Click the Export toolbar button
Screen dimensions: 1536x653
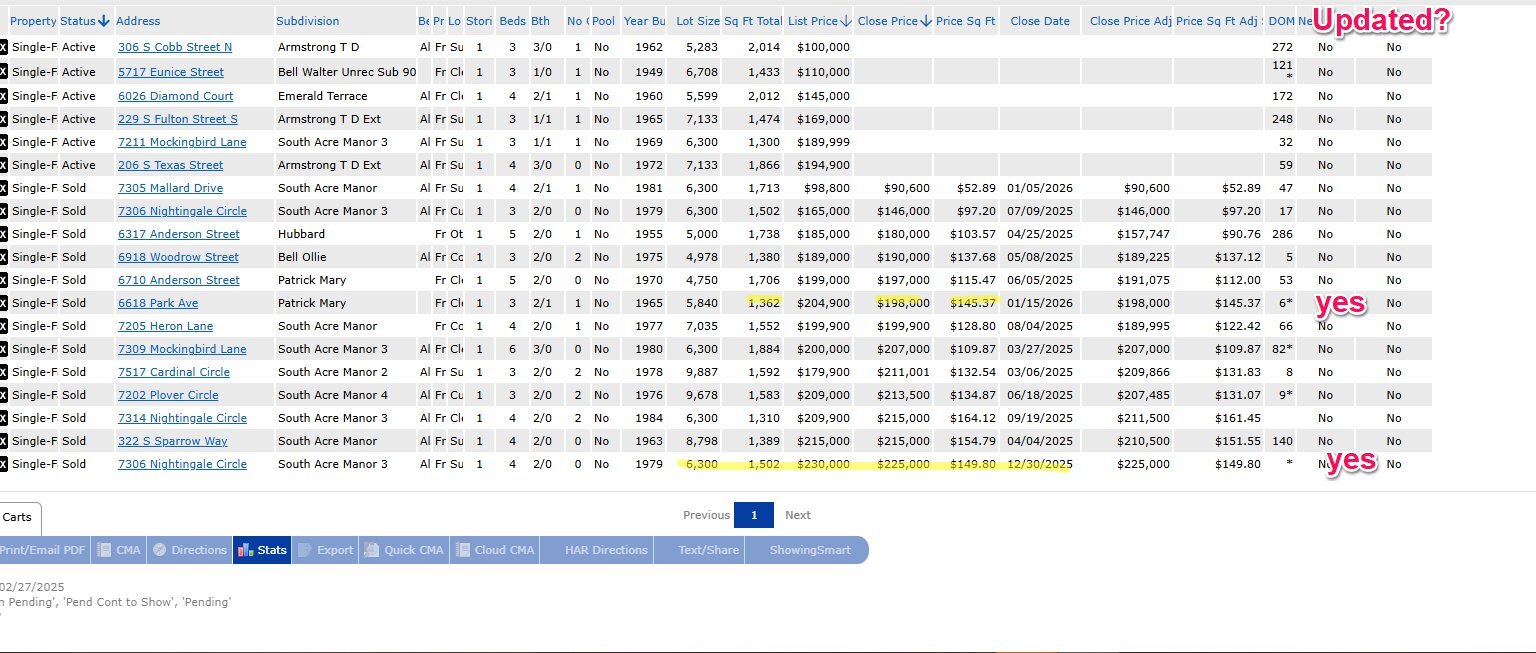pyautogui.click(x=325, y=550)
